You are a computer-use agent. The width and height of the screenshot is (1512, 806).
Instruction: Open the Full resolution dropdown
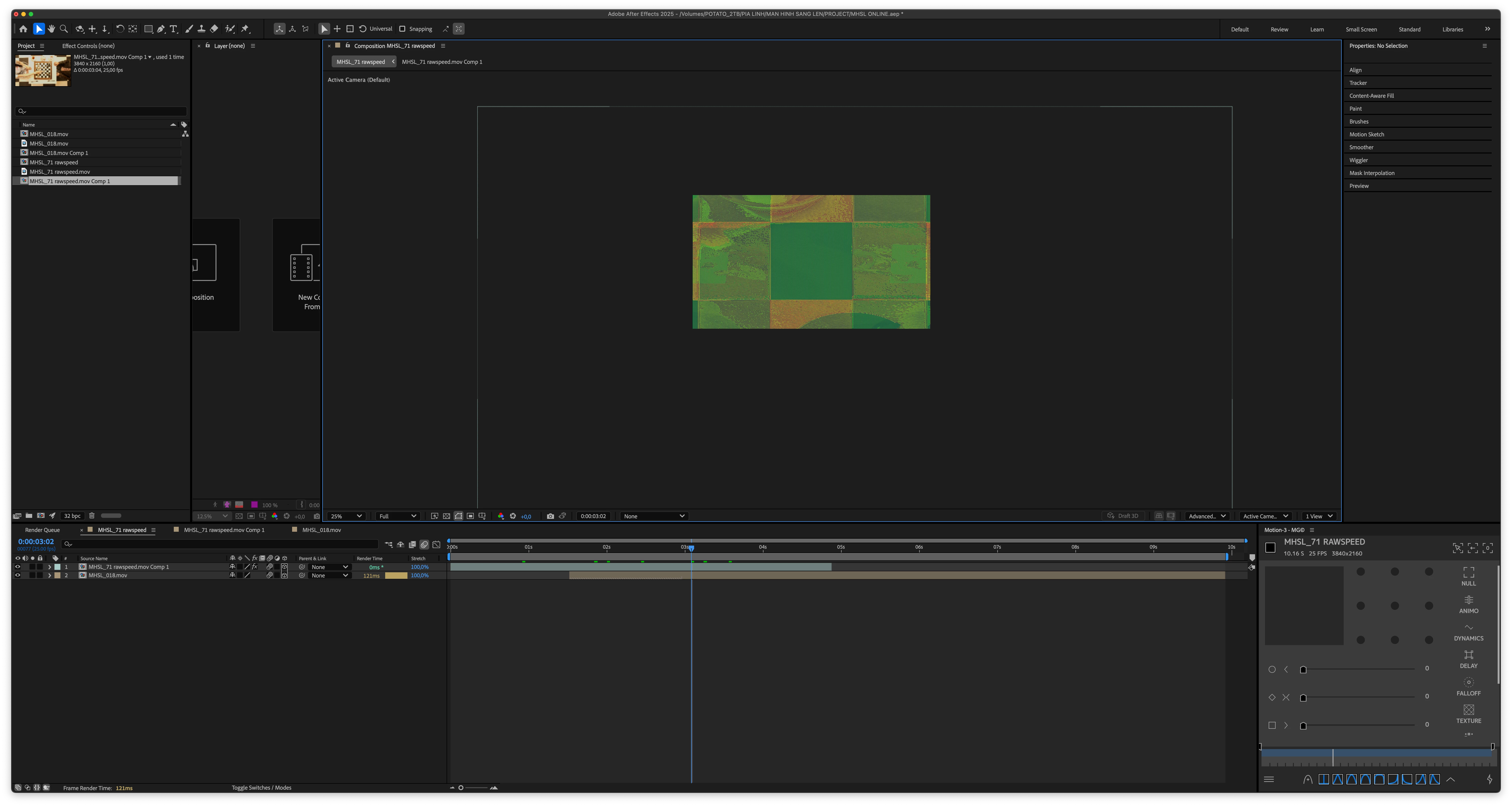coord(397,516)
